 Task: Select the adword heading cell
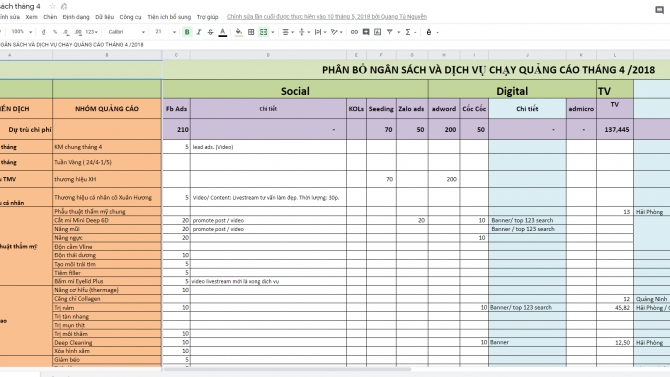[x=444, y=109]
